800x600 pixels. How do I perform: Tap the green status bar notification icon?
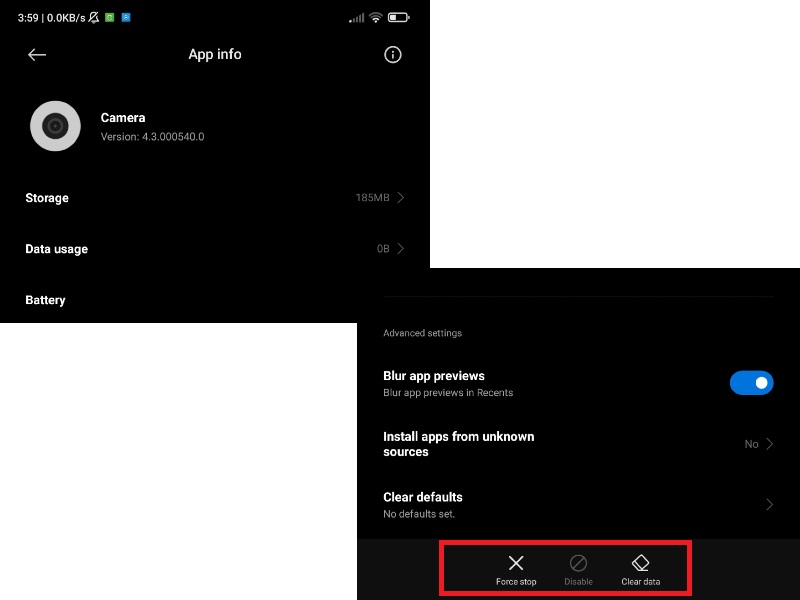tap(109, 18)
